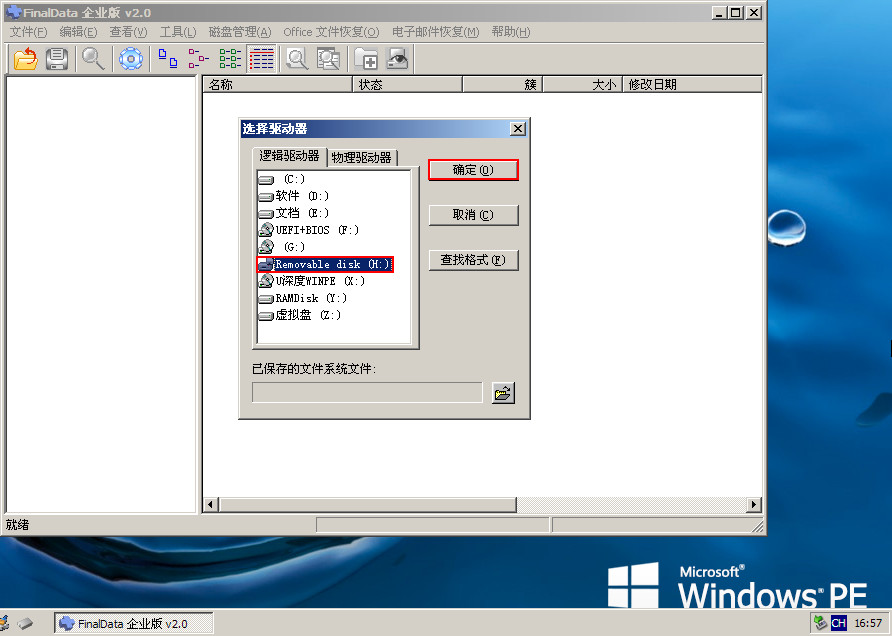Select the 文档 (E:) drive
Screen dimensions: 892x636
294,213
